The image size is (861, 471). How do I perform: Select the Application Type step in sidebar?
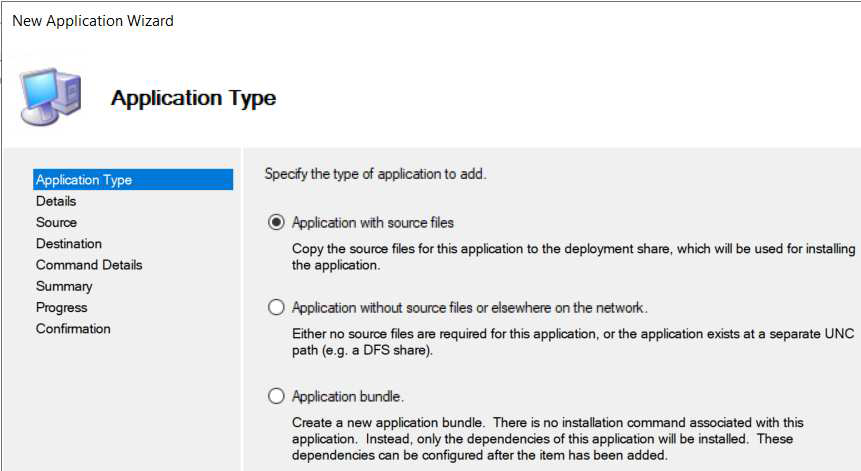tap(84, 180)
